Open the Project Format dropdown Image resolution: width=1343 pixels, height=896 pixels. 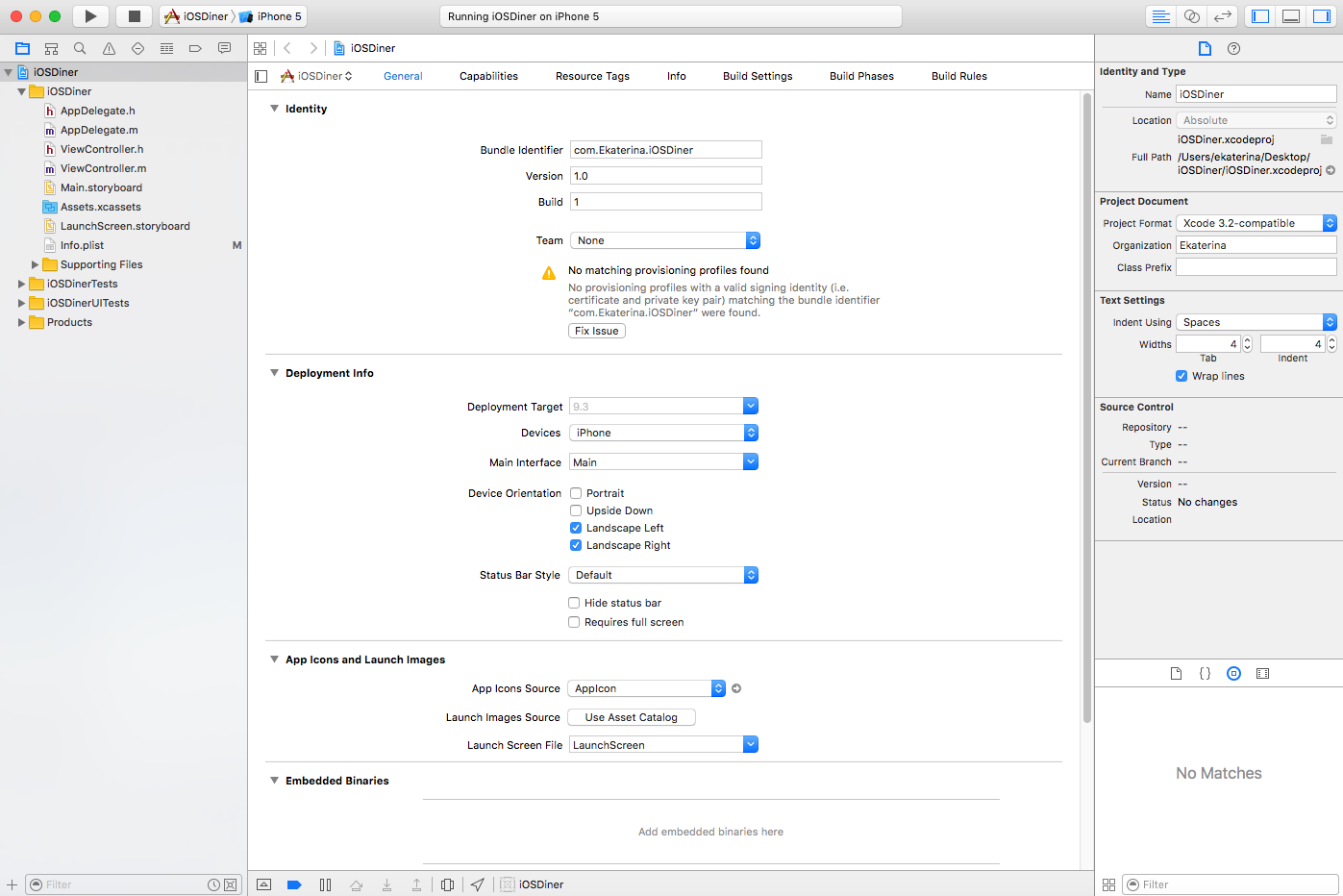pos(1256,223)
